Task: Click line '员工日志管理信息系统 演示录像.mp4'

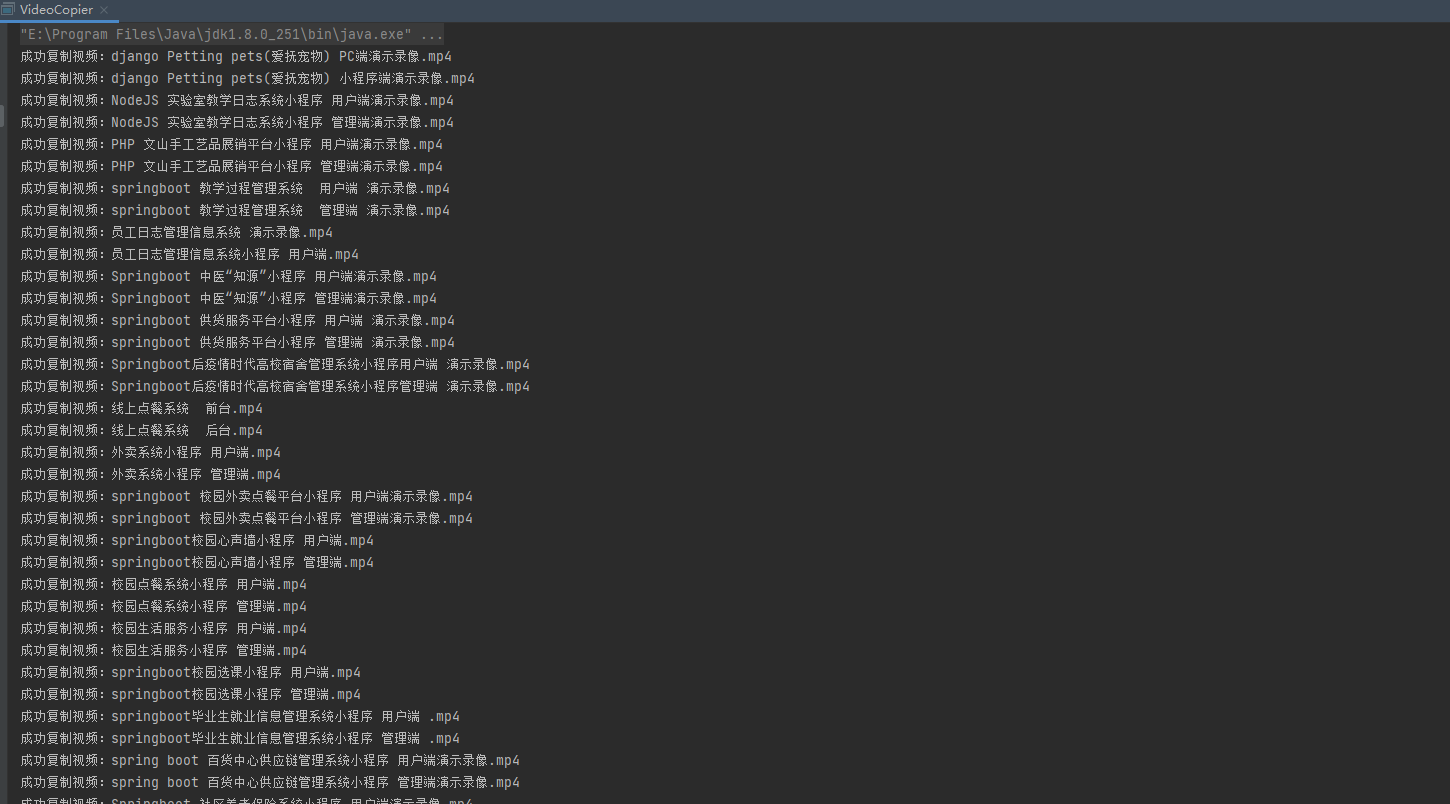Action: pyautogui.click(x=177, y=232)
